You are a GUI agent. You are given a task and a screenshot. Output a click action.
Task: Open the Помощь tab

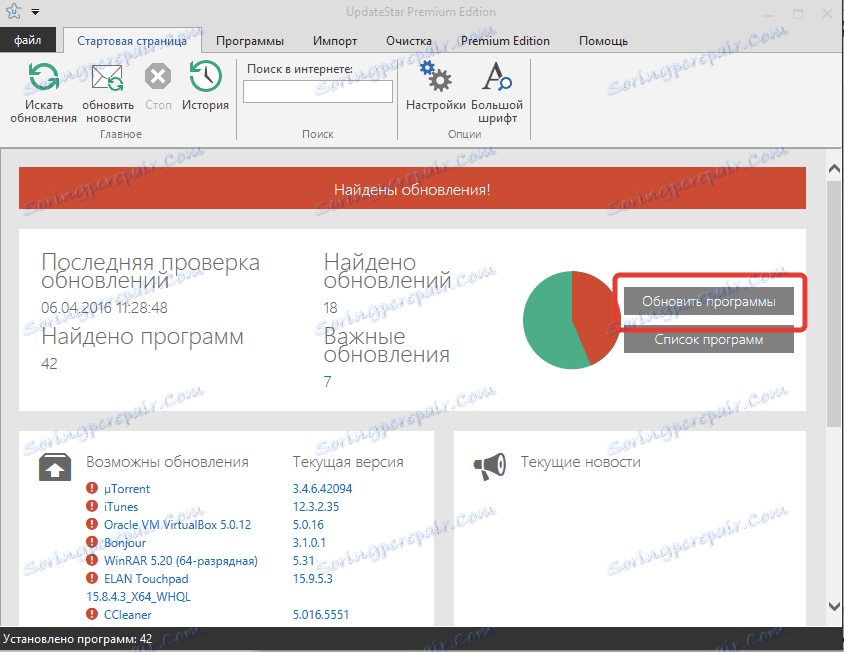click(x=603, y=41)
